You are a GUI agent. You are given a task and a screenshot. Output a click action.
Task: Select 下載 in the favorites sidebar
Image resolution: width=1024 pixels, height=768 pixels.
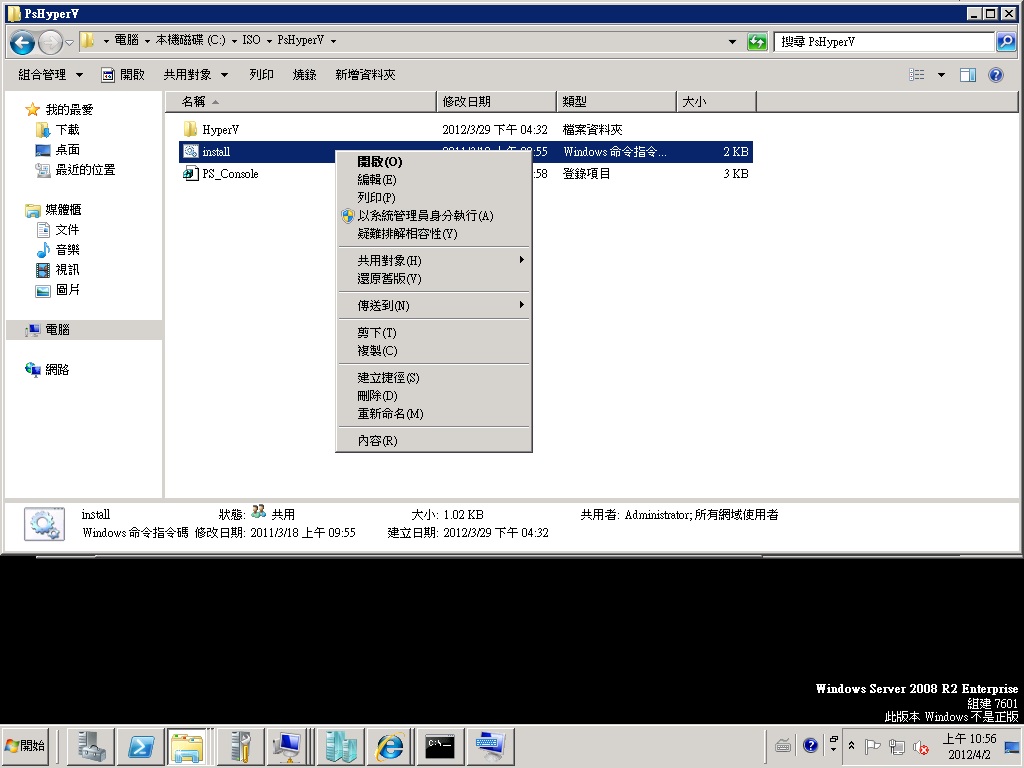point(67,130)
